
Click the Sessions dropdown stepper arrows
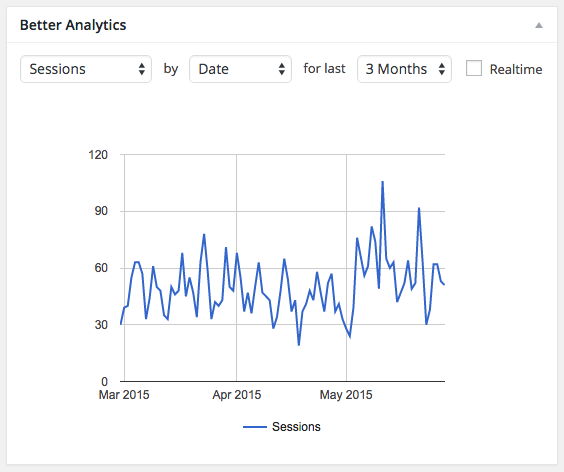click(x=142, y=69)
